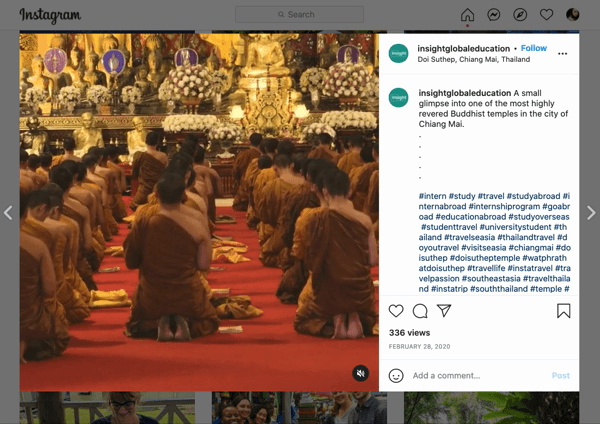This screenshot has height=424, width=600.
Task: Open the #instatrip hashtag
Action: 449,289
